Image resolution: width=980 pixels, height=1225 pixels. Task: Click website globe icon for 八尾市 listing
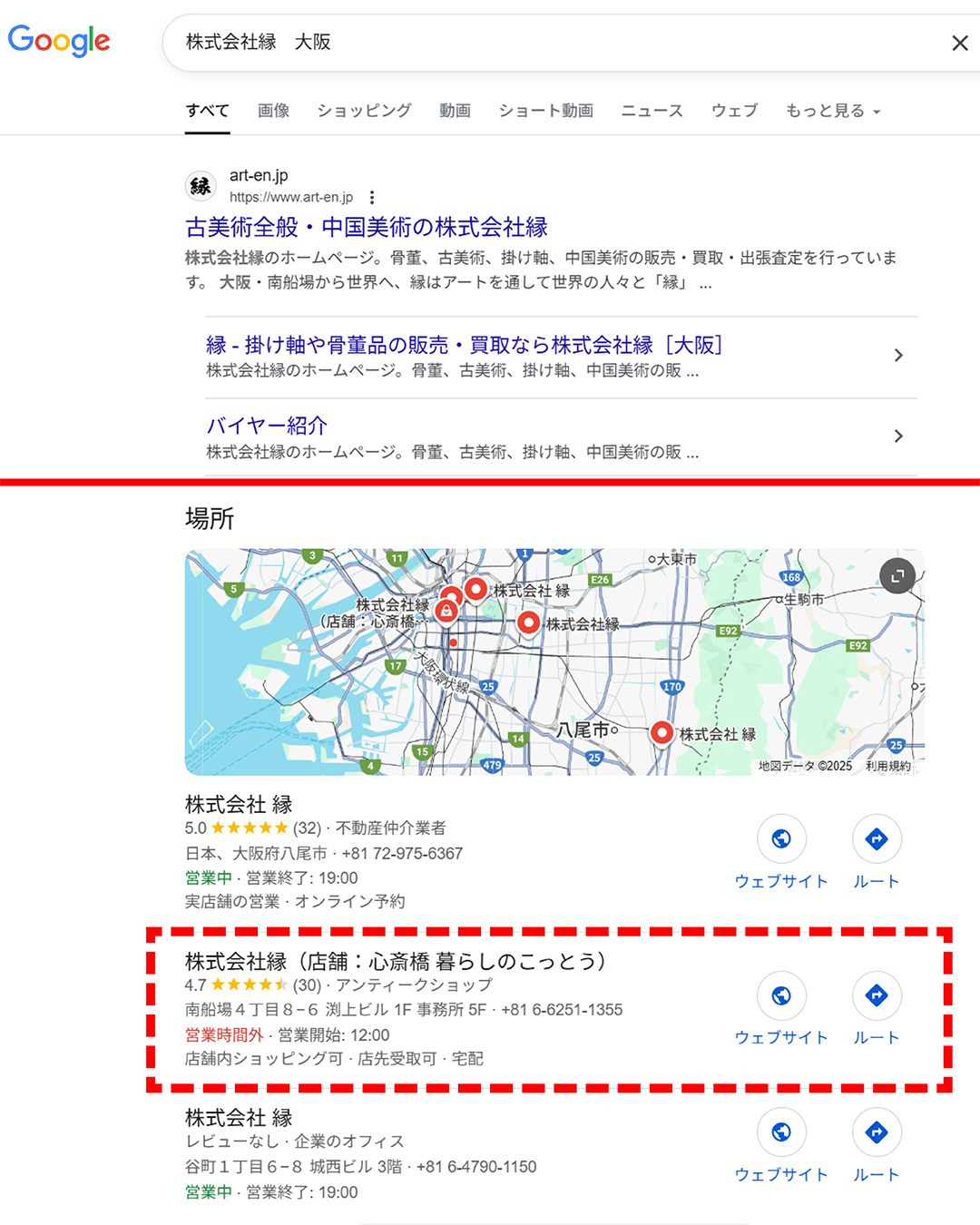tap(781, 838)
